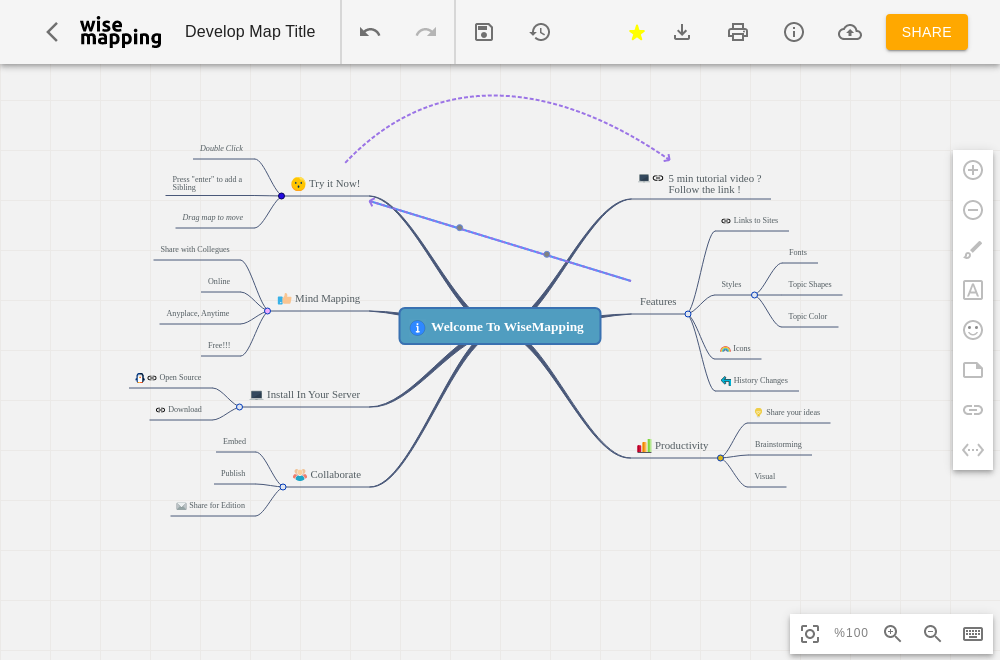Select the Drag map to move subtopic
This screenshot has height=660, width=1000.
click(x=212, y=217)
